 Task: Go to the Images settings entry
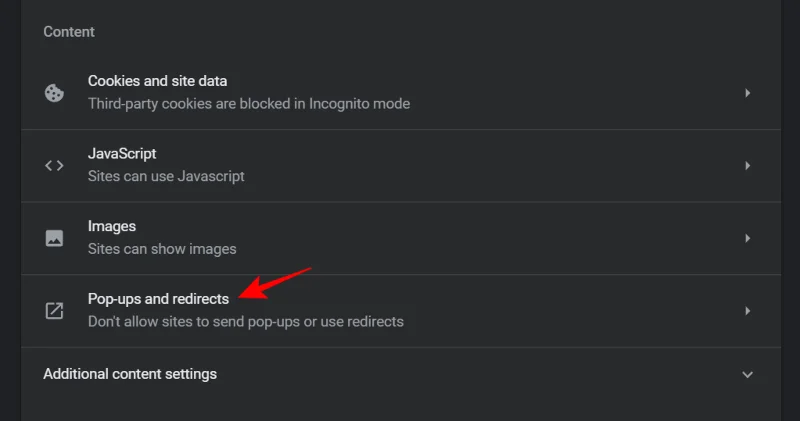point(112,227)
